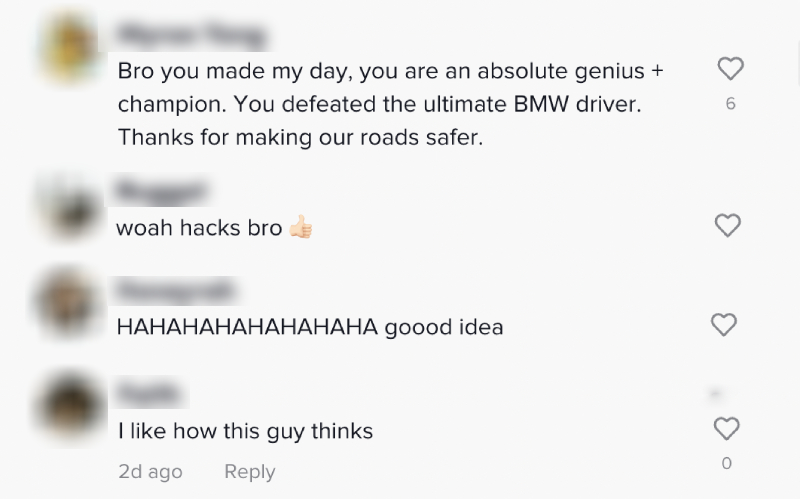Select 'I like how this guy thinks' text

[245, 431]
